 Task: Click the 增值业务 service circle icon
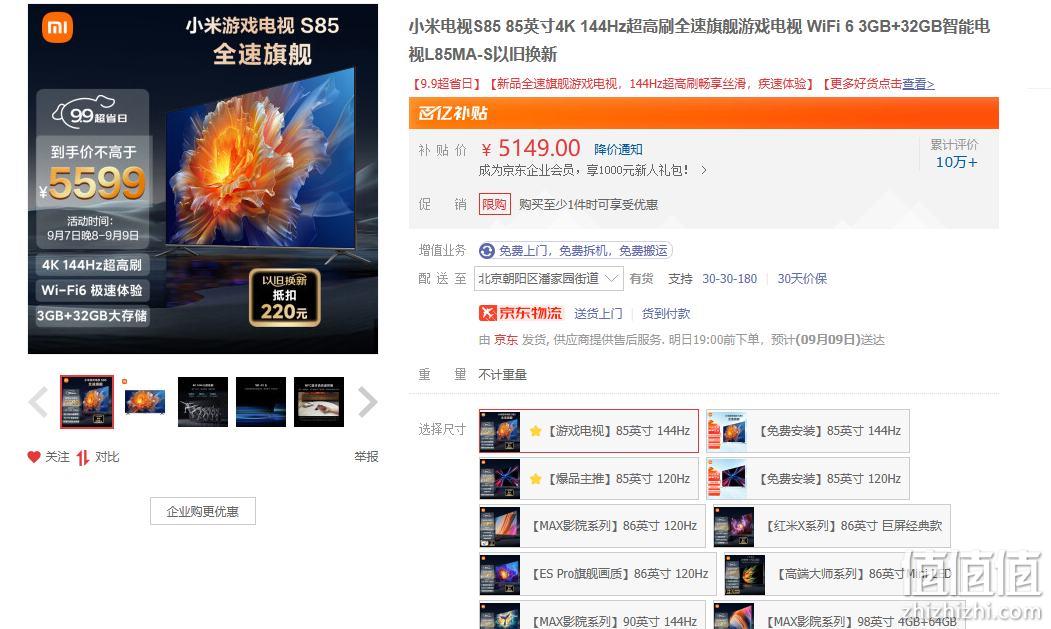coord(487,251)
